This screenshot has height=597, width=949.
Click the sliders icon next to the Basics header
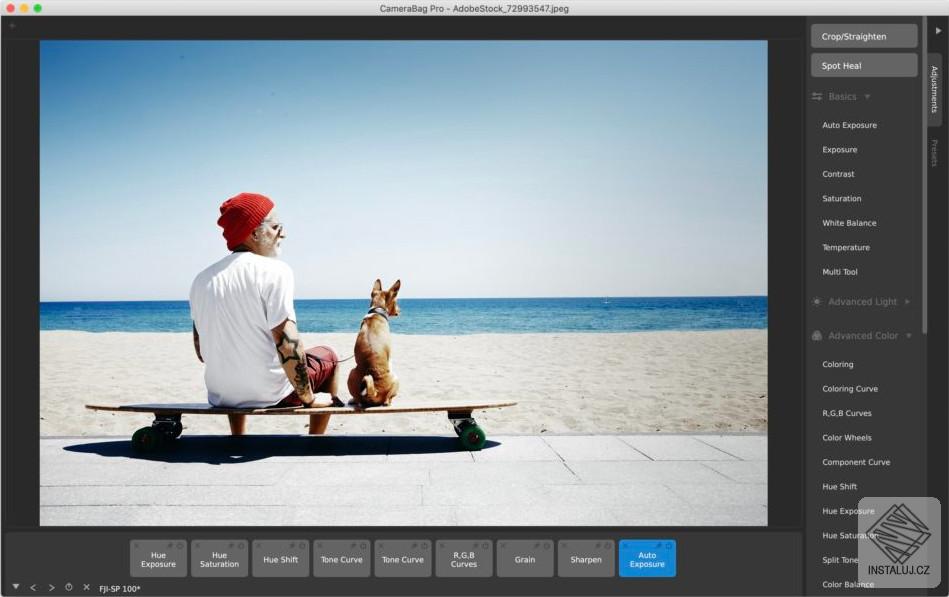(816, 96)
